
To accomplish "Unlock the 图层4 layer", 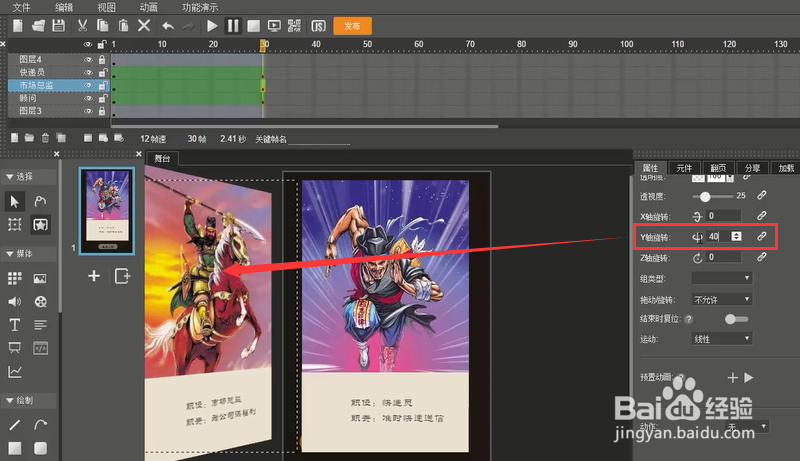I will pyautogui.click(x=102, y=60).
